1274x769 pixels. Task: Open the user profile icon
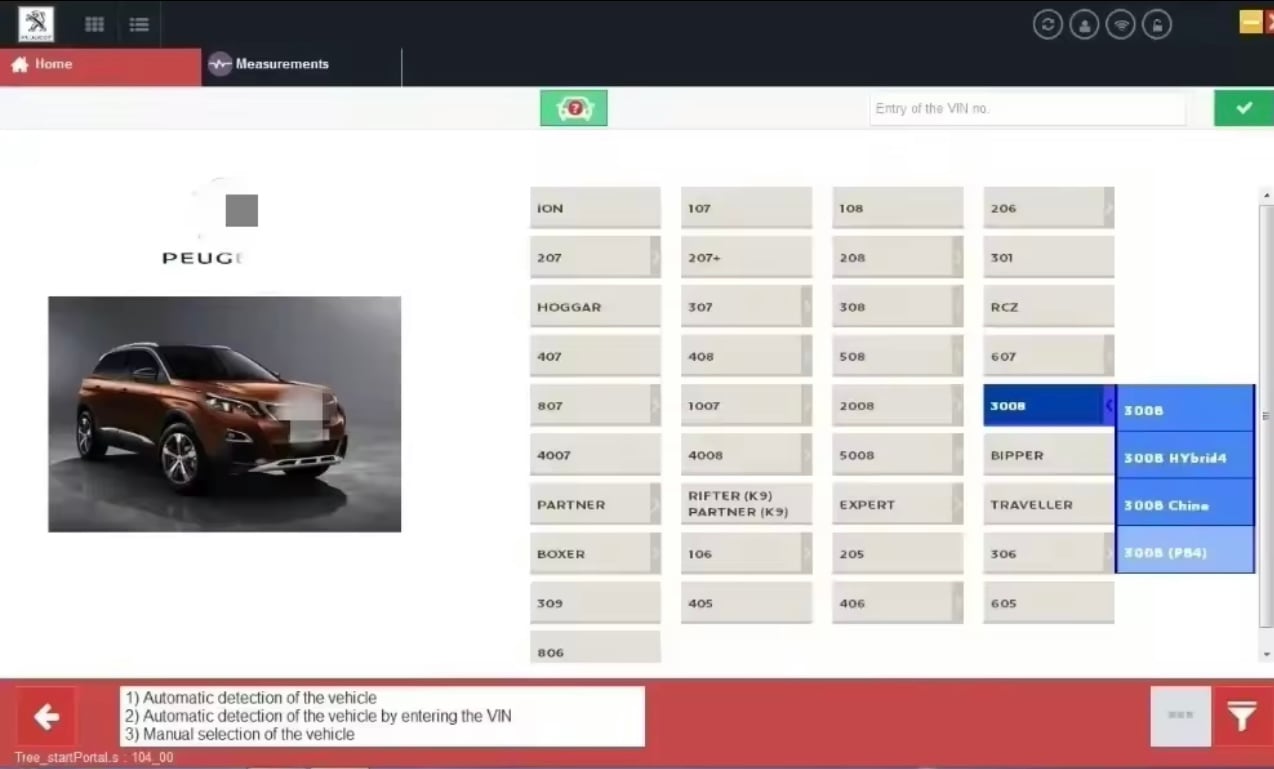pyautogui.click(x=1084, y=25)
